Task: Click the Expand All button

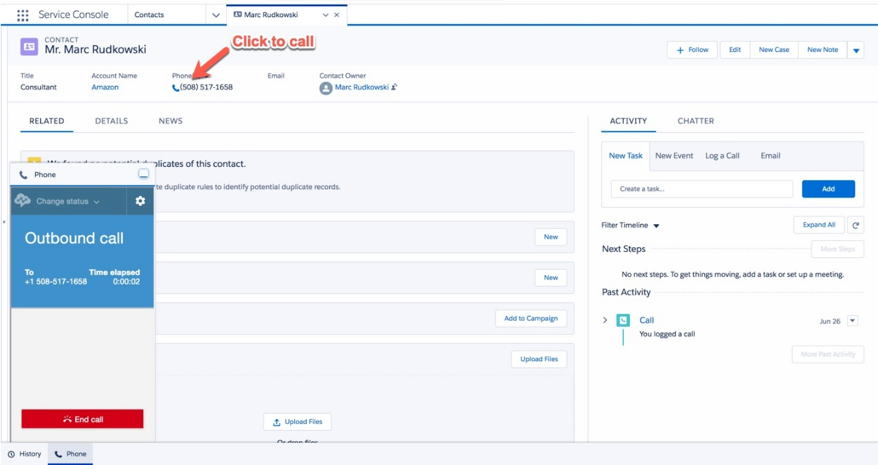Action: pos(819,225)
